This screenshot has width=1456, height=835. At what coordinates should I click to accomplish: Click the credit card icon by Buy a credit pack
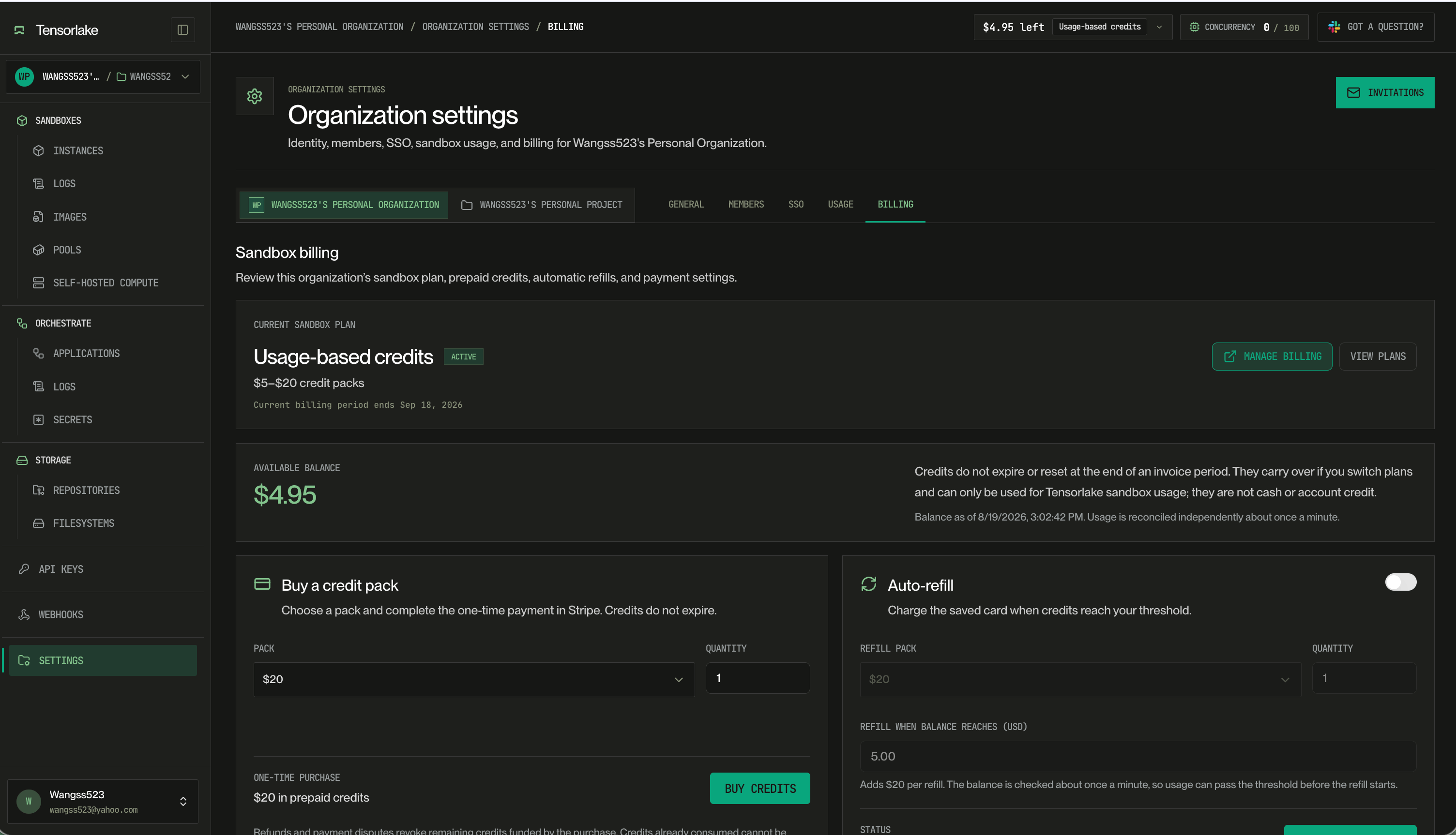click(x=262, y=584)
